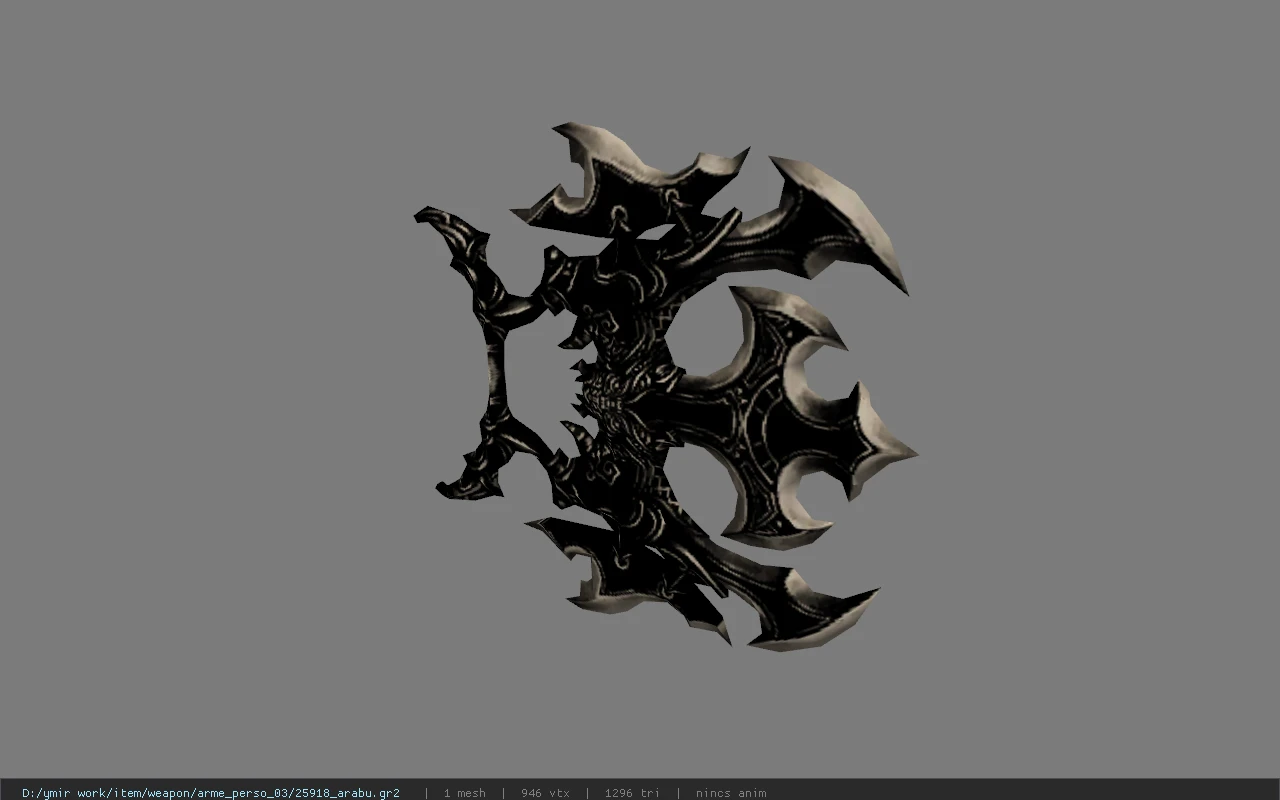Click the bottom spiked blade of the weapon

[630, 575]
